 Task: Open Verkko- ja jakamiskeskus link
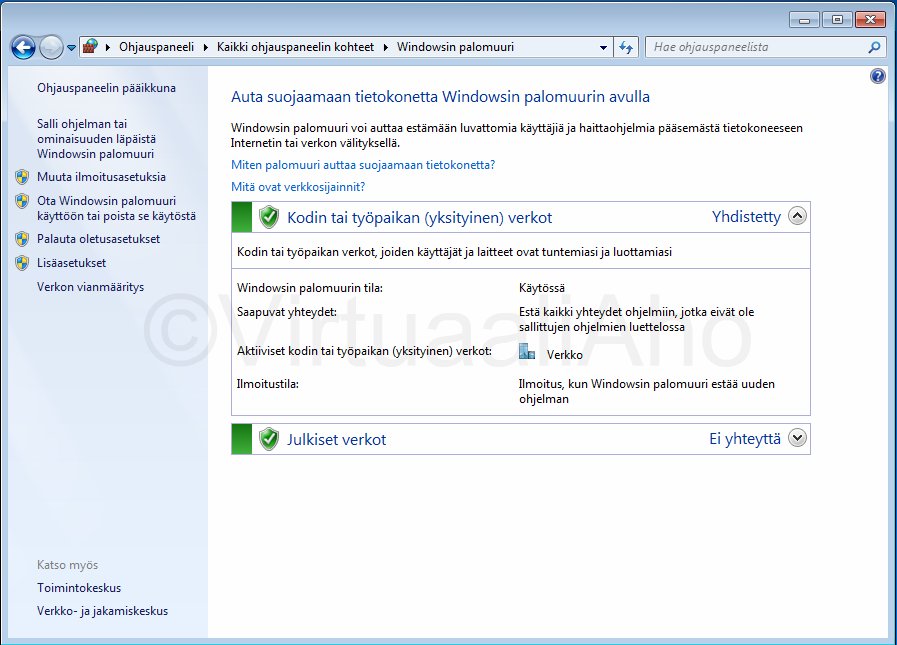click(102, 611)
